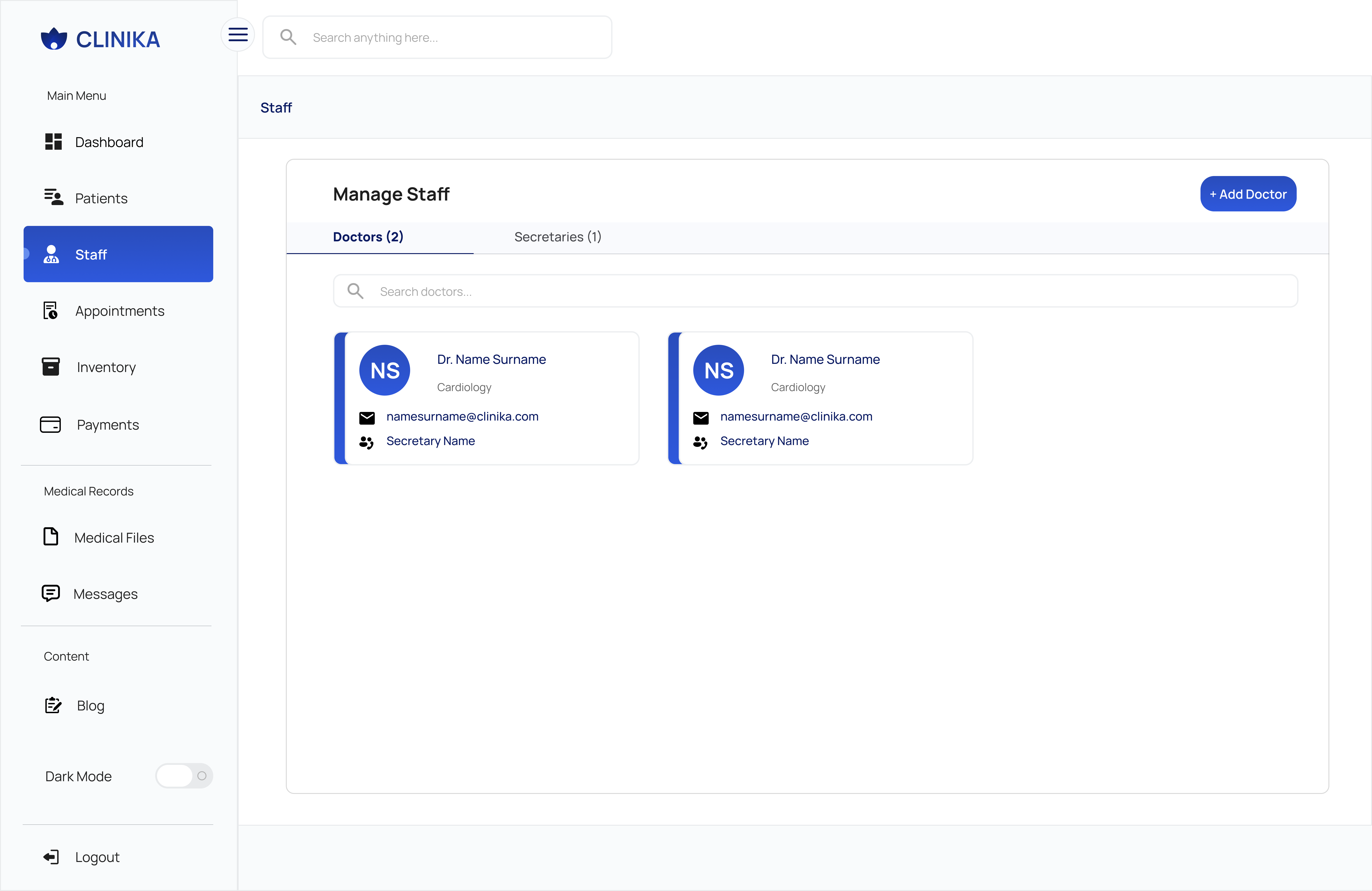Click the Payments card icon
This screenshot has height=891, width=1372.
50,425
